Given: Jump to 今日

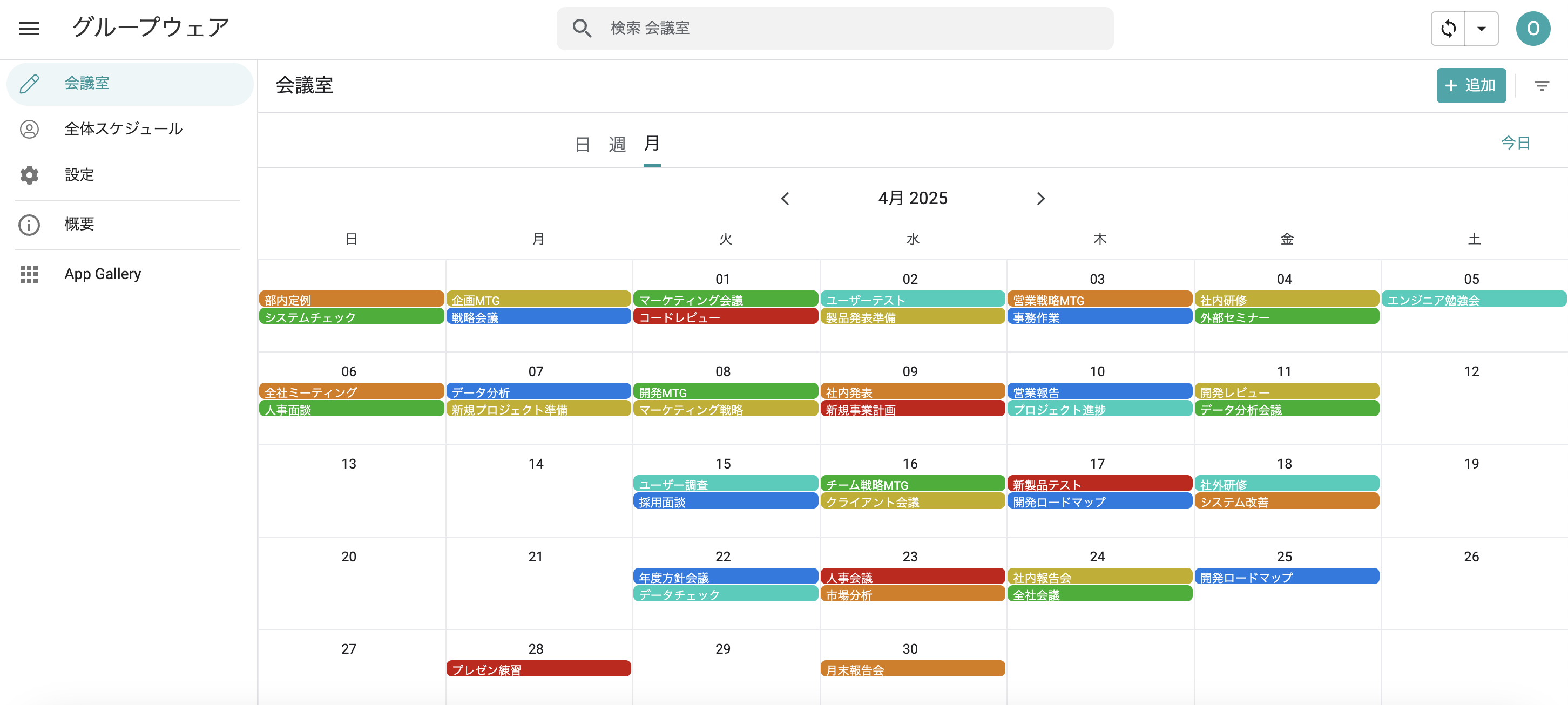Looking at the screenshot, I should coord(1515,143).
